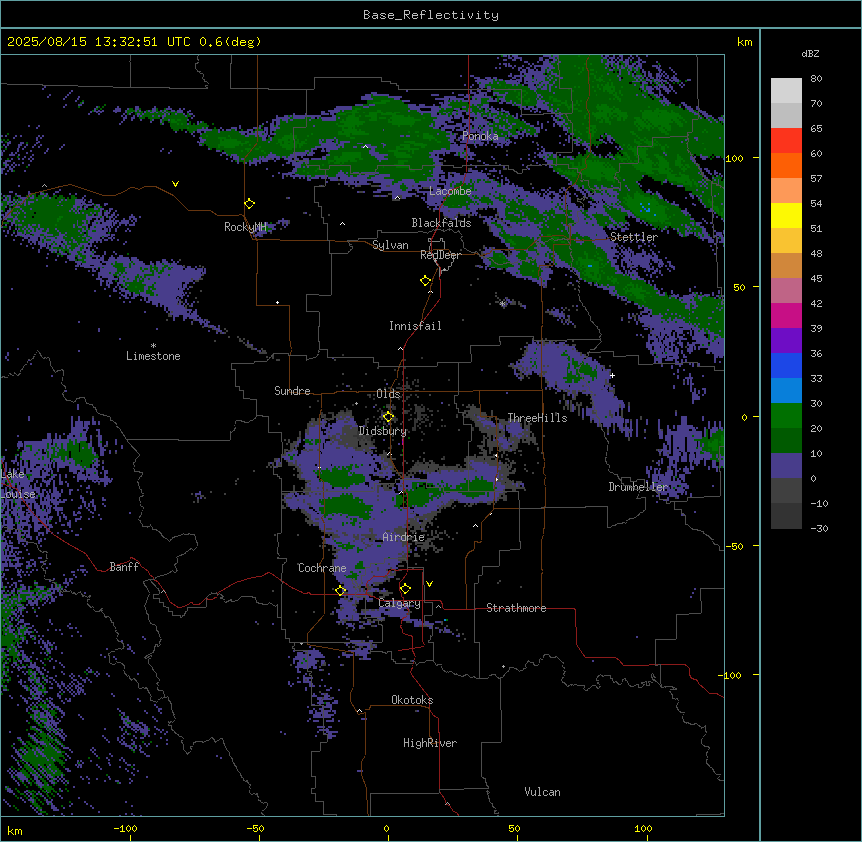Click the Airdrie city label
Viewport: 862px width, 842px height.
coord(403,537)
